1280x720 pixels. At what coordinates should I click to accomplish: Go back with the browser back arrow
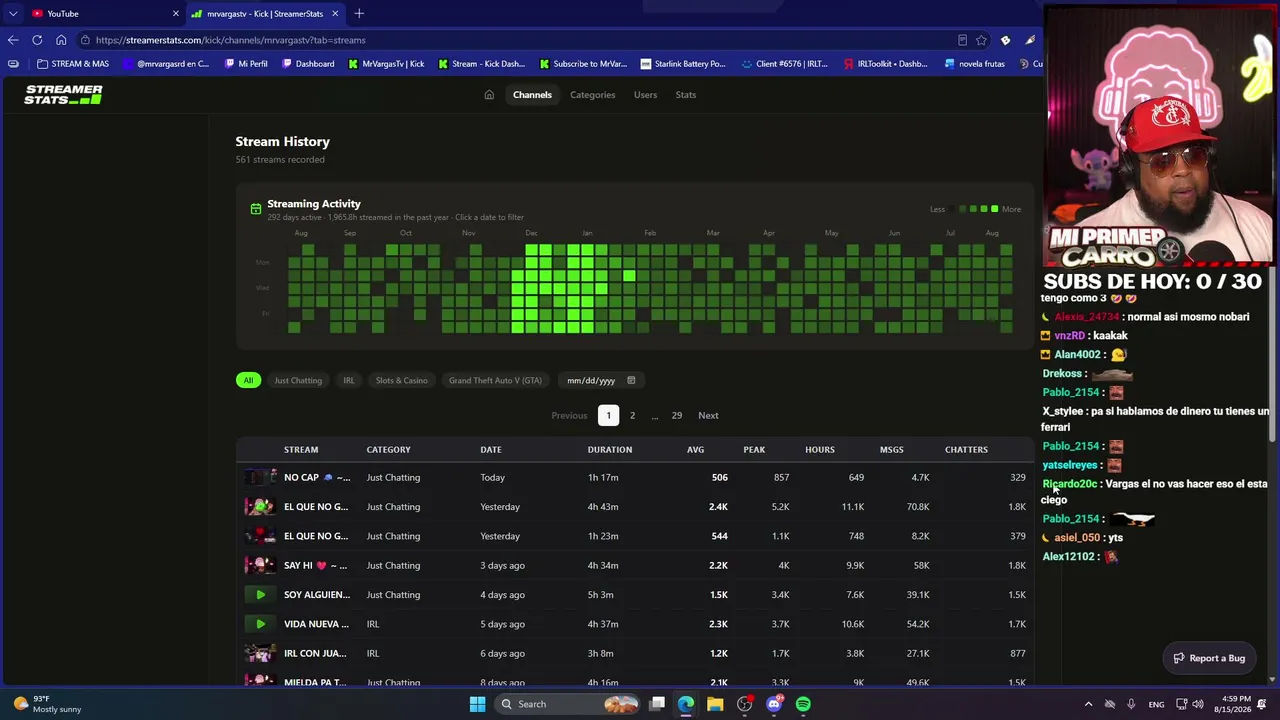tap(13, 40)
